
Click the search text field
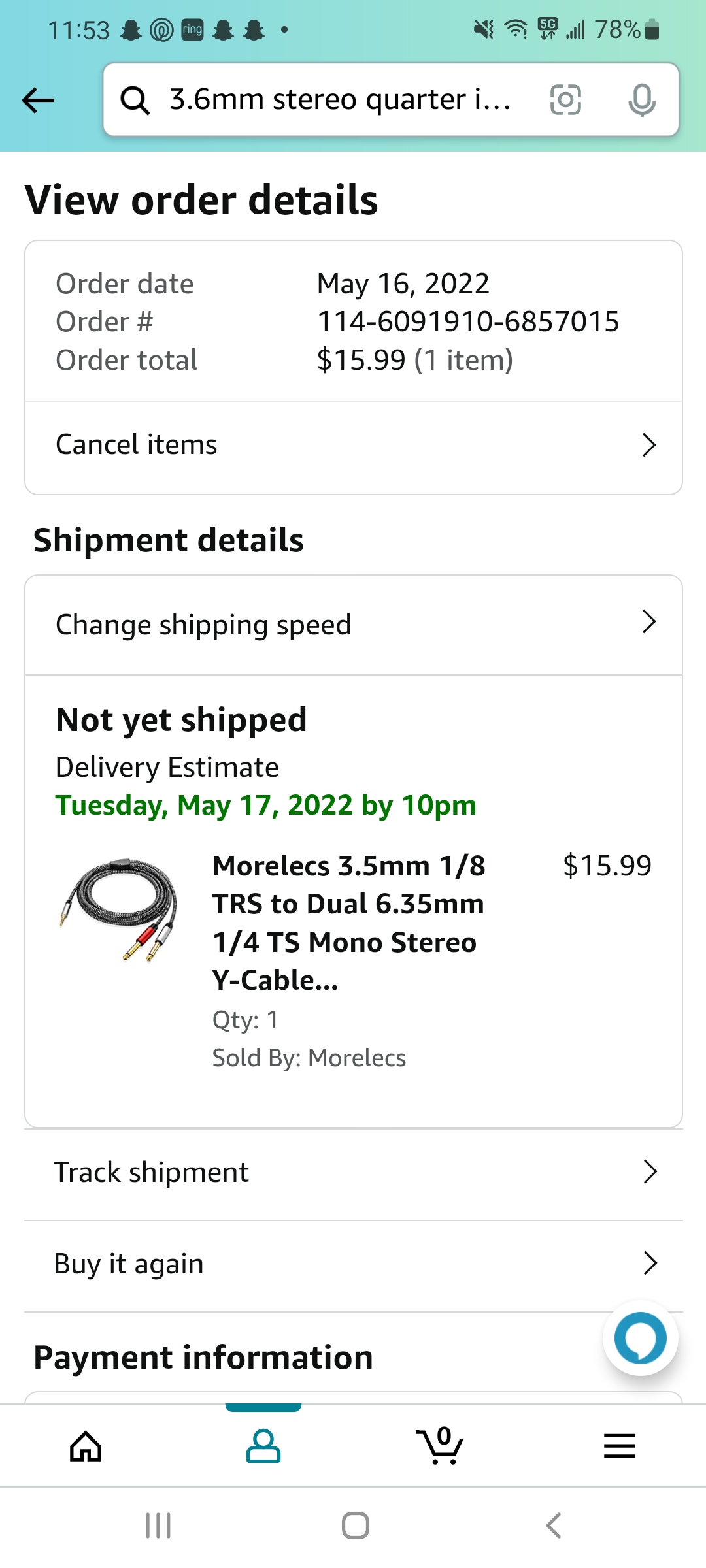[x=340, y=100]
